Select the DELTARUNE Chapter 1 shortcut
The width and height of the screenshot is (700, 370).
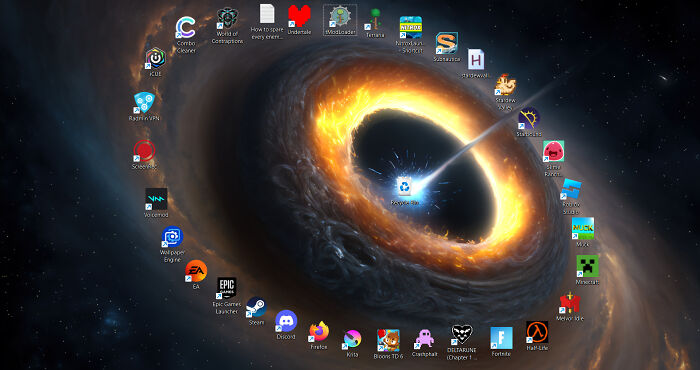pyautogui.click(x=462, y=335)
